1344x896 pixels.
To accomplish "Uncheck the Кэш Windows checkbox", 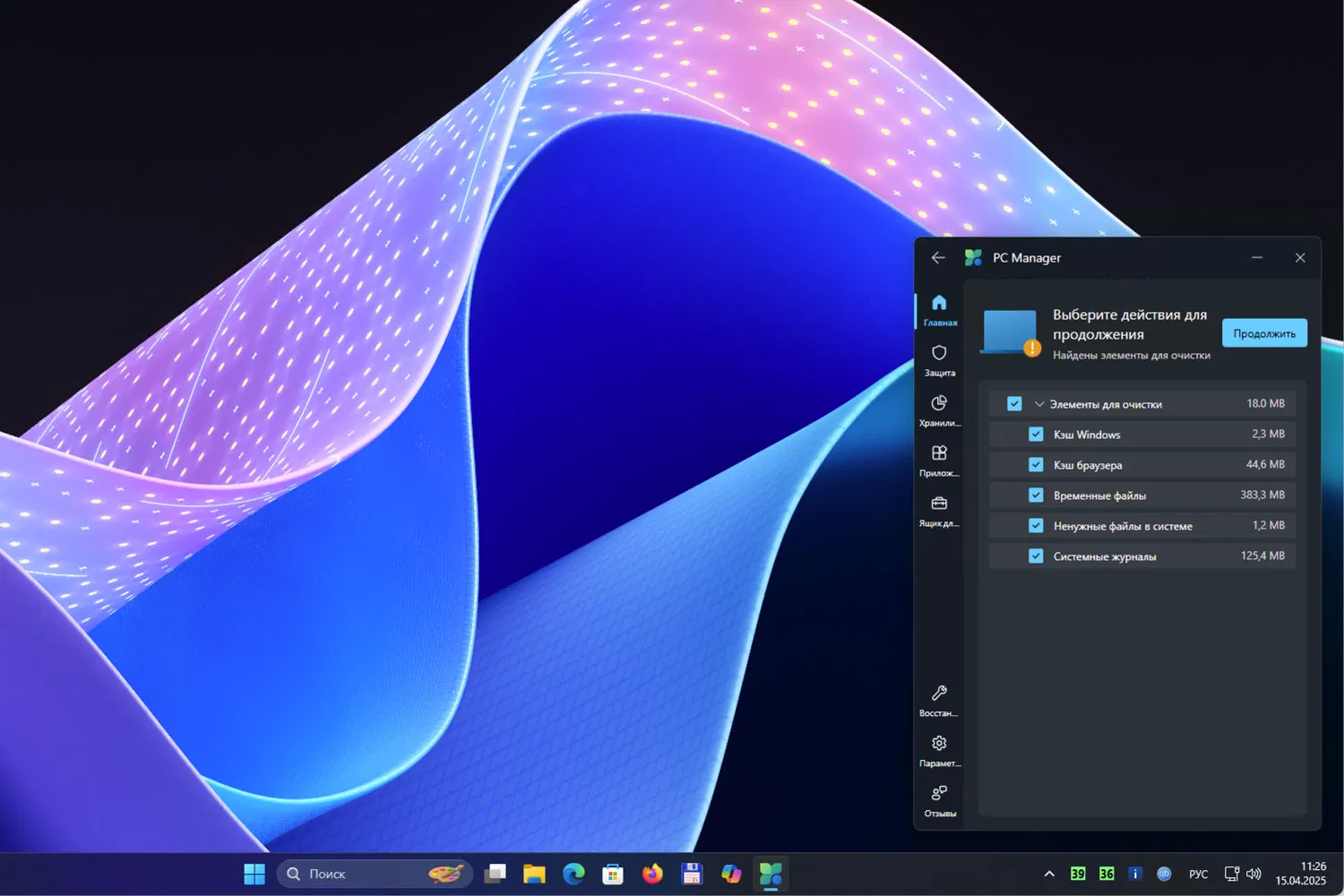I will [1036, 434].
